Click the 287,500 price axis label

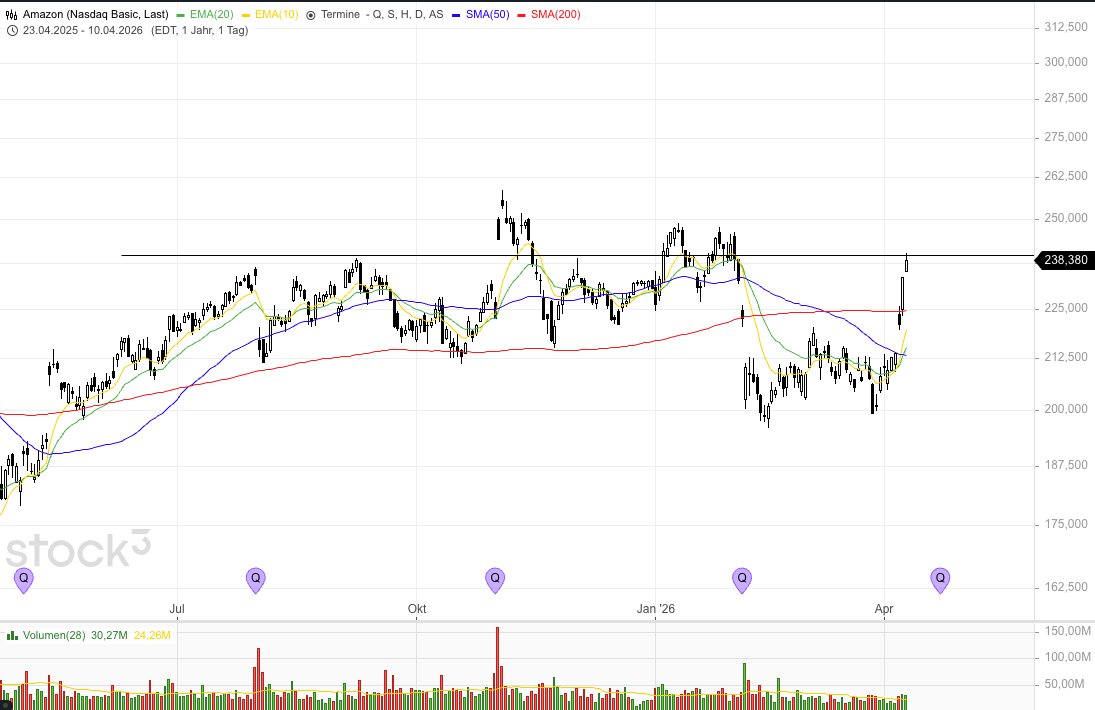pos(1066,98)
